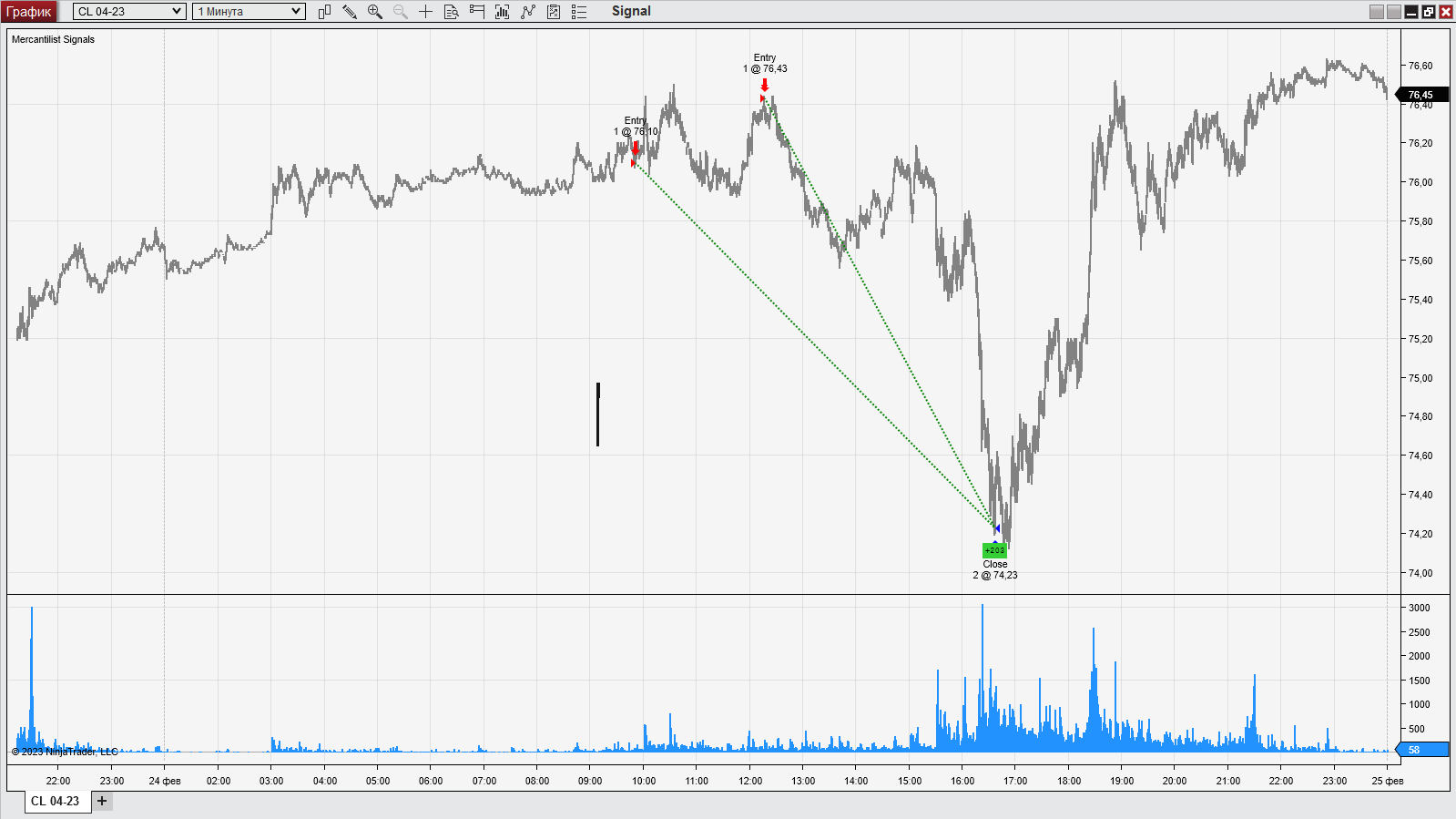Add a new chart tab

pos(102,802)
